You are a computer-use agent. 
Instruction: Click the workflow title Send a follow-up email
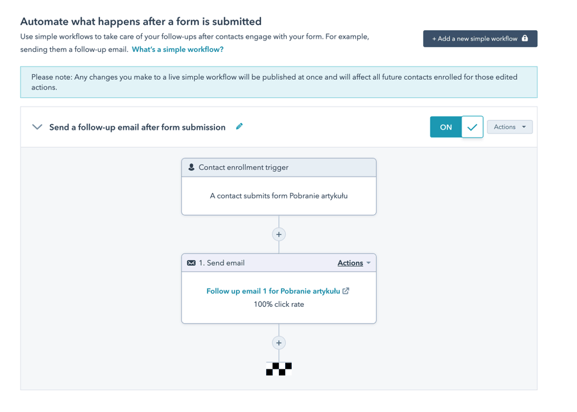pos(137,127)
